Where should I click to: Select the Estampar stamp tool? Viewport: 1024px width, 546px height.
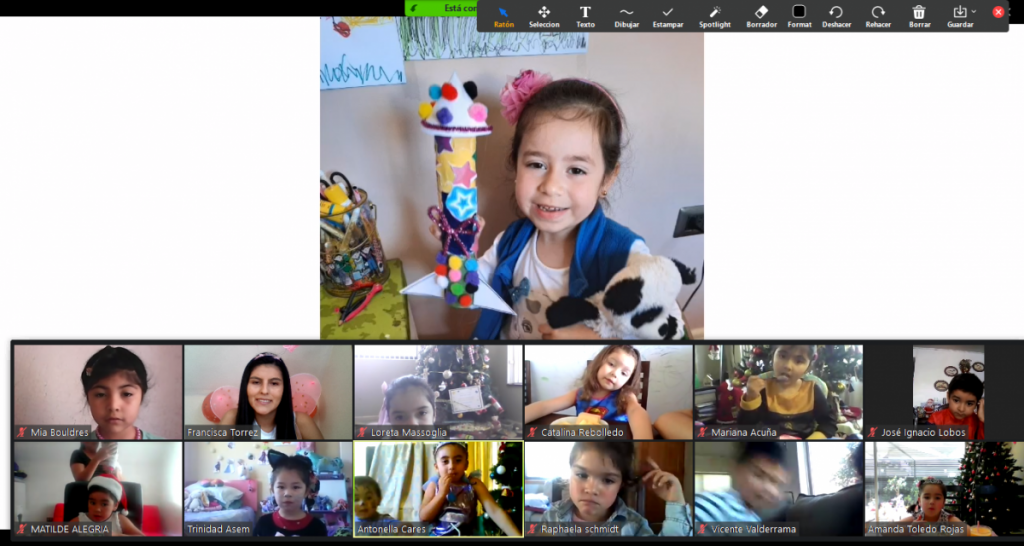coord(668,15)
